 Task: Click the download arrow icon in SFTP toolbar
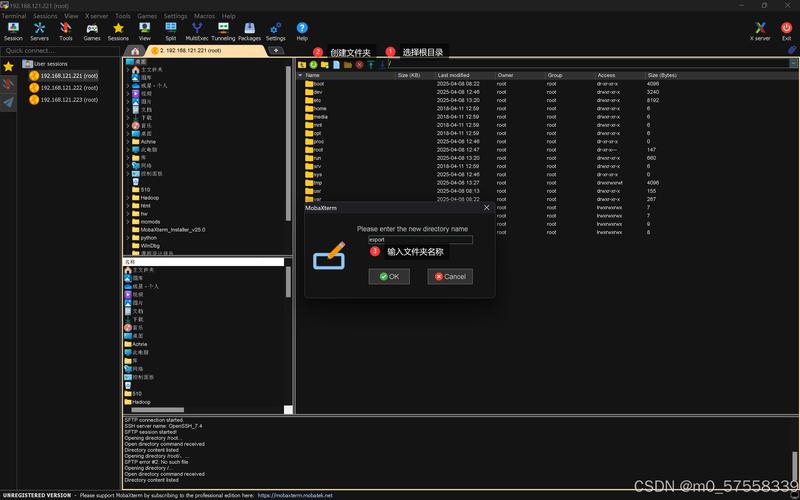tap(382, 65)
